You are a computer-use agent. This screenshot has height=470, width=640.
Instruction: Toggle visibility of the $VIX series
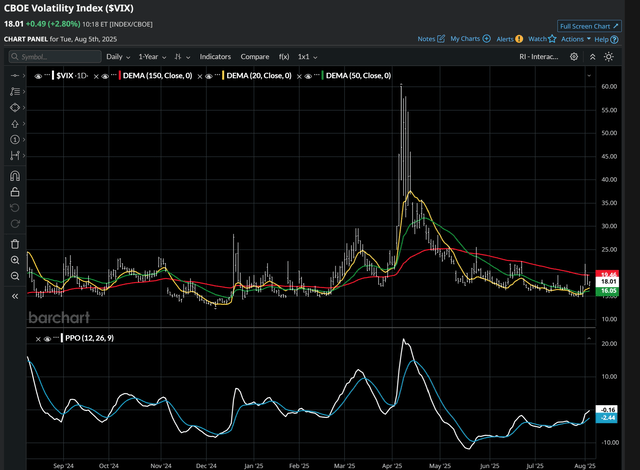[38, 76]
